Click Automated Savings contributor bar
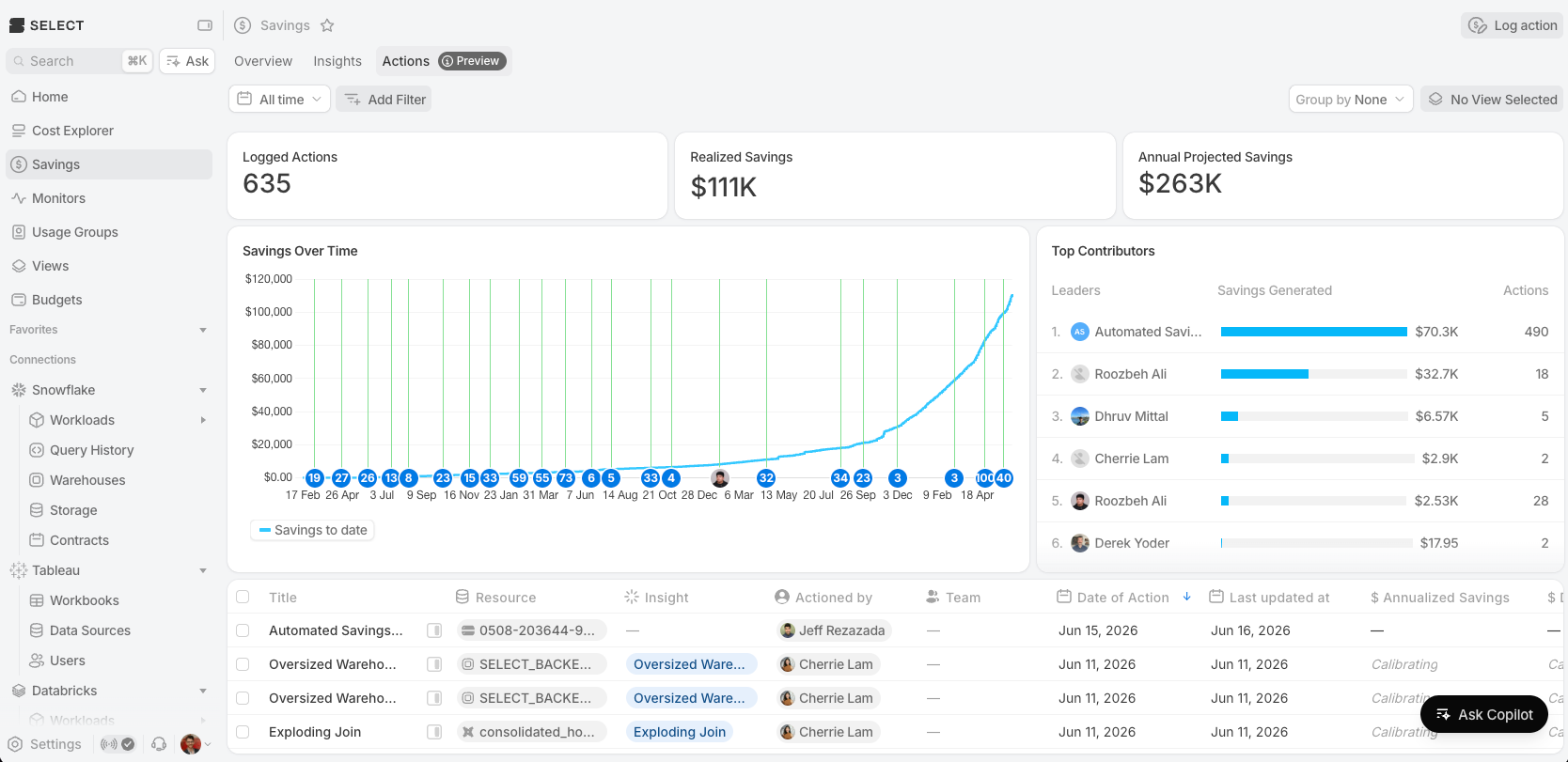1568x762 pixels. [1314, 332]
